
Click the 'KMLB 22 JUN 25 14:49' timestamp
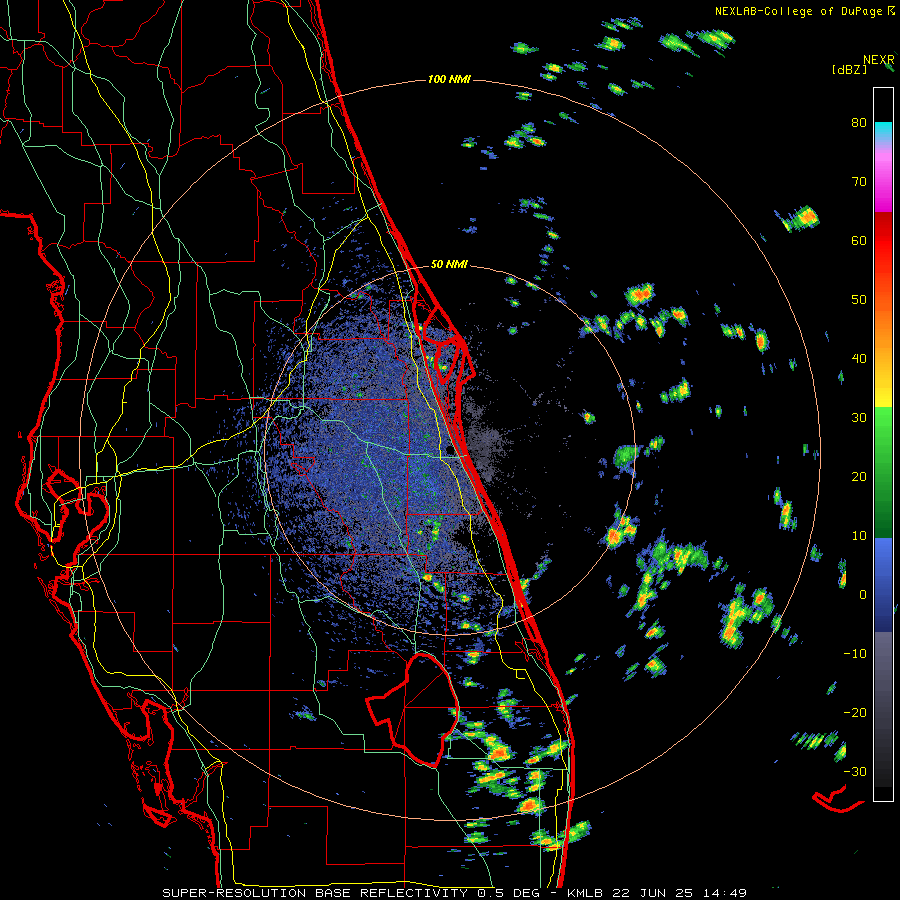pyautogui.click(x=657, y=893)
